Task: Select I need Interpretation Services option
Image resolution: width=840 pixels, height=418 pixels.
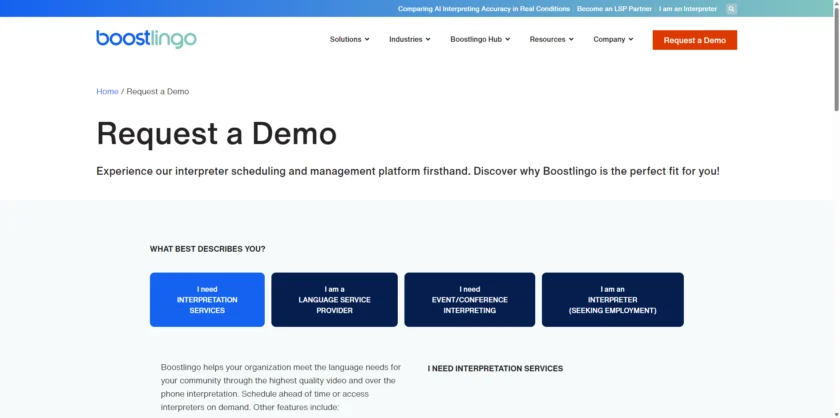Action: pos(207,300)
